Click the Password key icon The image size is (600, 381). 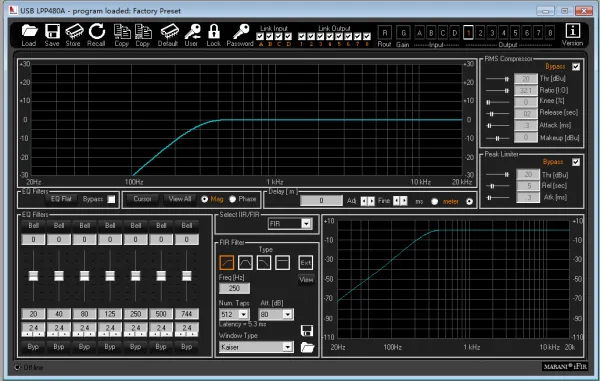point(241,31)
